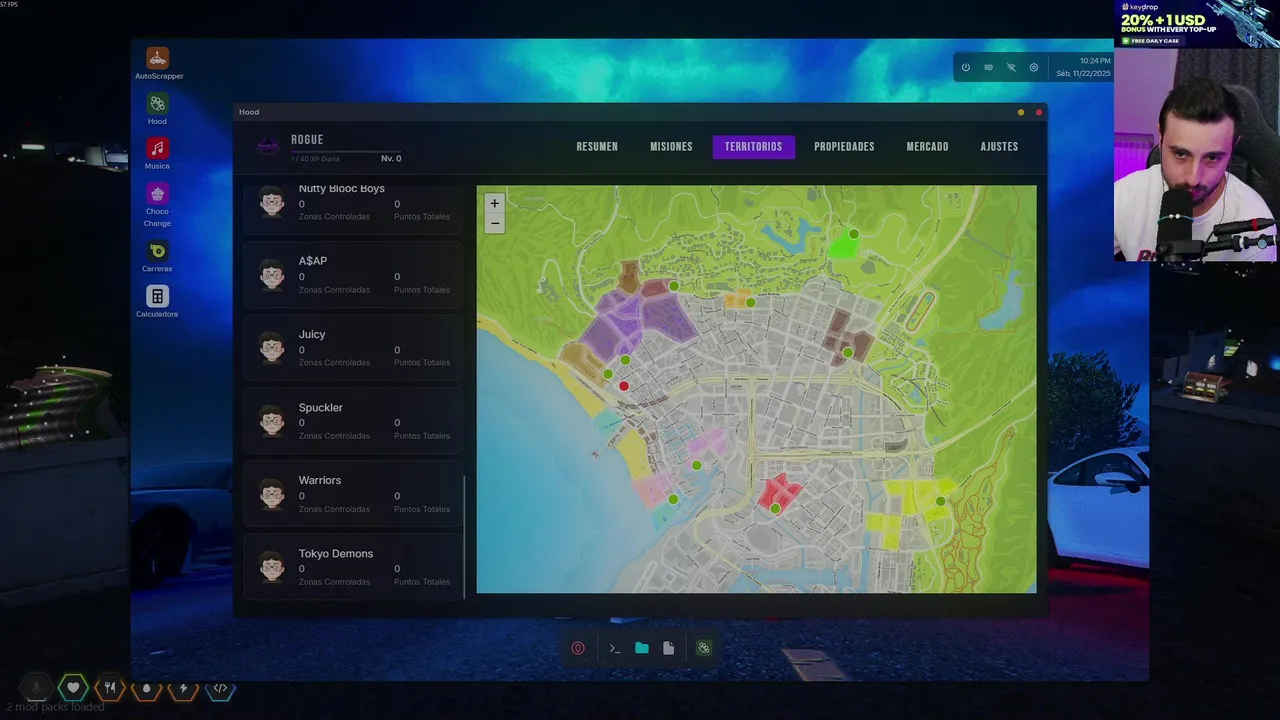The height and width of the screenshot is (720, 1280).
Task: Click the lightning bolt HUD icon
Action: 183,688
